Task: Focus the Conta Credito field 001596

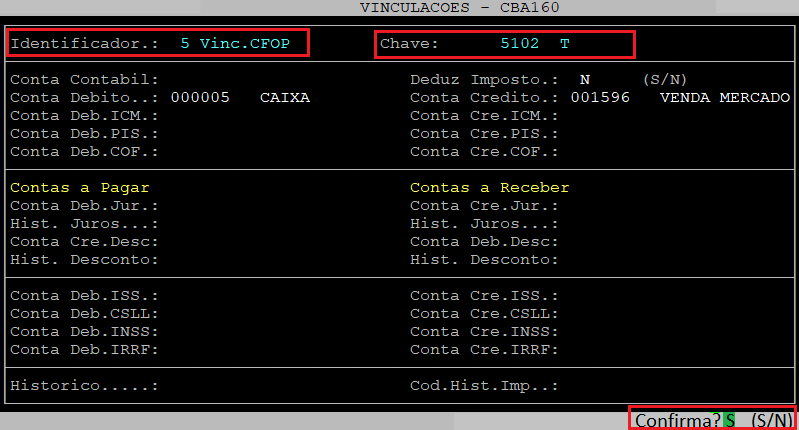Action: pyautogui.click(x=600, y=98)
